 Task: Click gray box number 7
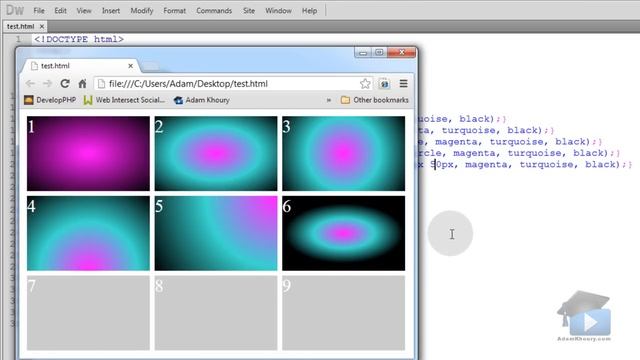88,313
